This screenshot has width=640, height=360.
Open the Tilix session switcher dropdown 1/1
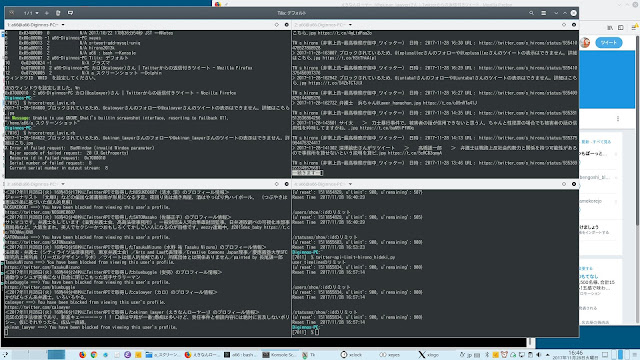pos(31,13)
